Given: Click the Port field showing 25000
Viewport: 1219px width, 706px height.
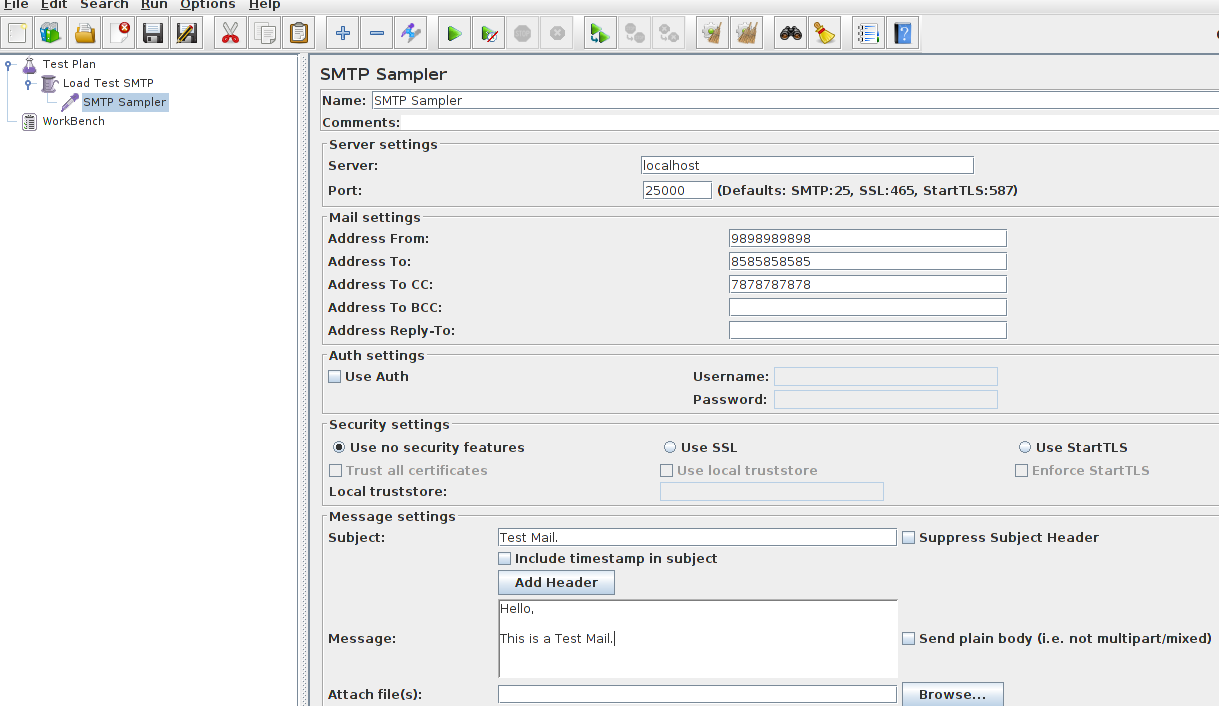Looking at the screenshot, I should [677, 190].
